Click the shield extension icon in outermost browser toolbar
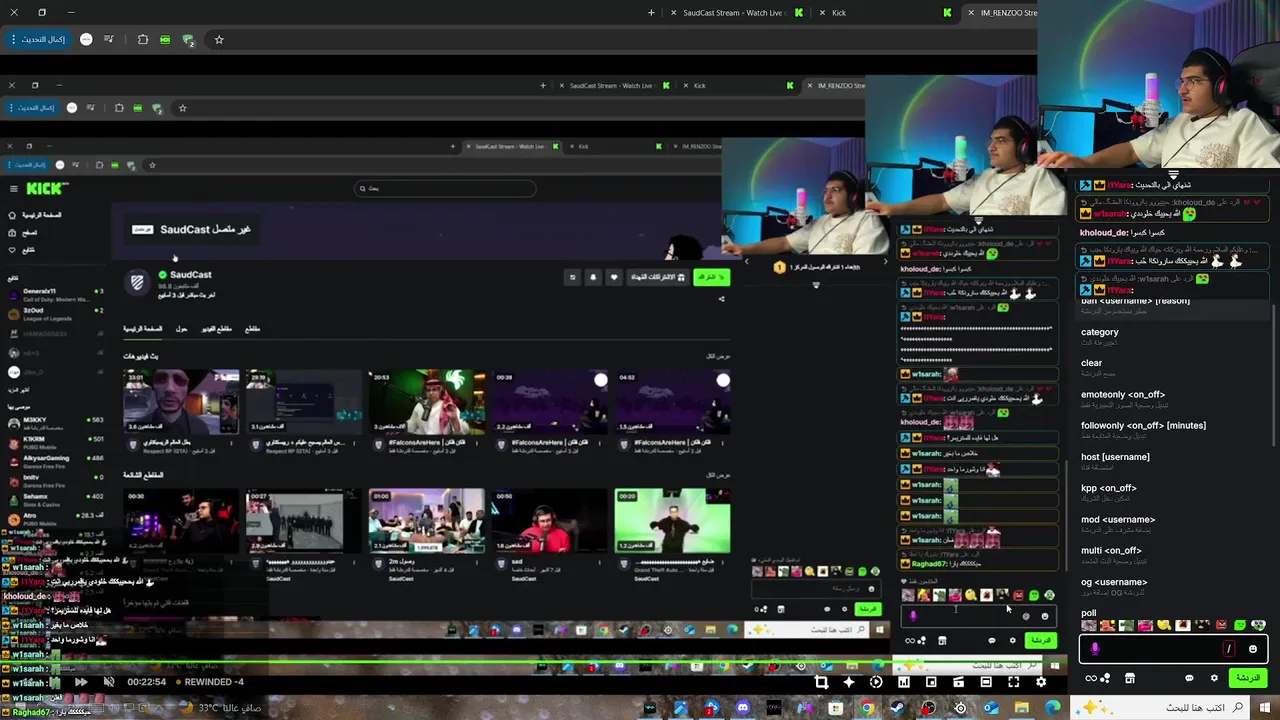This screenshot has height=720, width=1280. point(188,39)
